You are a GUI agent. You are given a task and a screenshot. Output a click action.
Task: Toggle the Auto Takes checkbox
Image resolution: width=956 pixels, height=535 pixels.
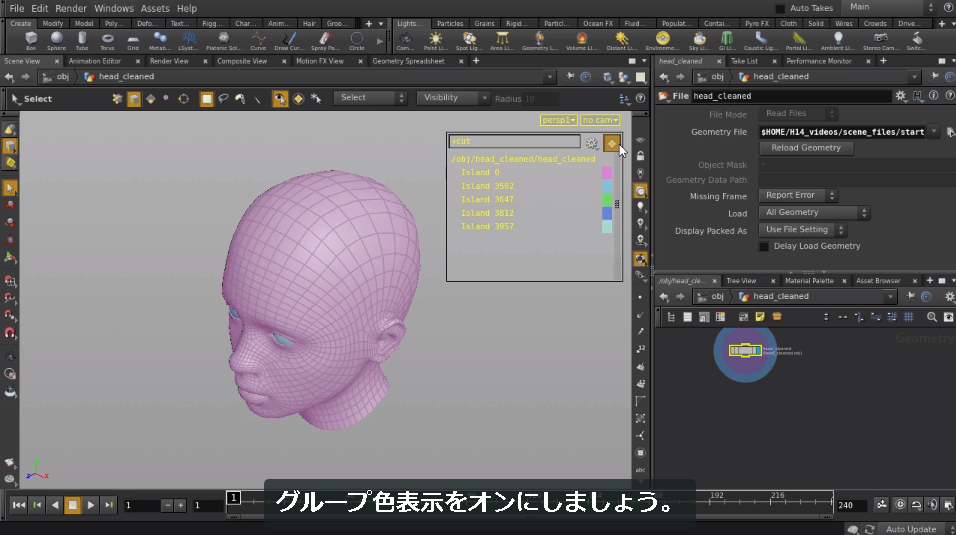pyautogui.click(x=780, y=9)
